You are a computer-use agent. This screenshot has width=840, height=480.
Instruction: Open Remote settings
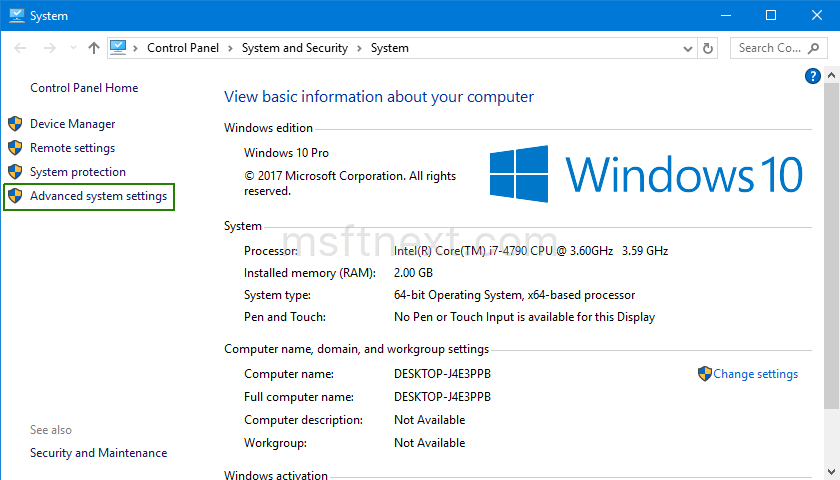tap(72, 148)
